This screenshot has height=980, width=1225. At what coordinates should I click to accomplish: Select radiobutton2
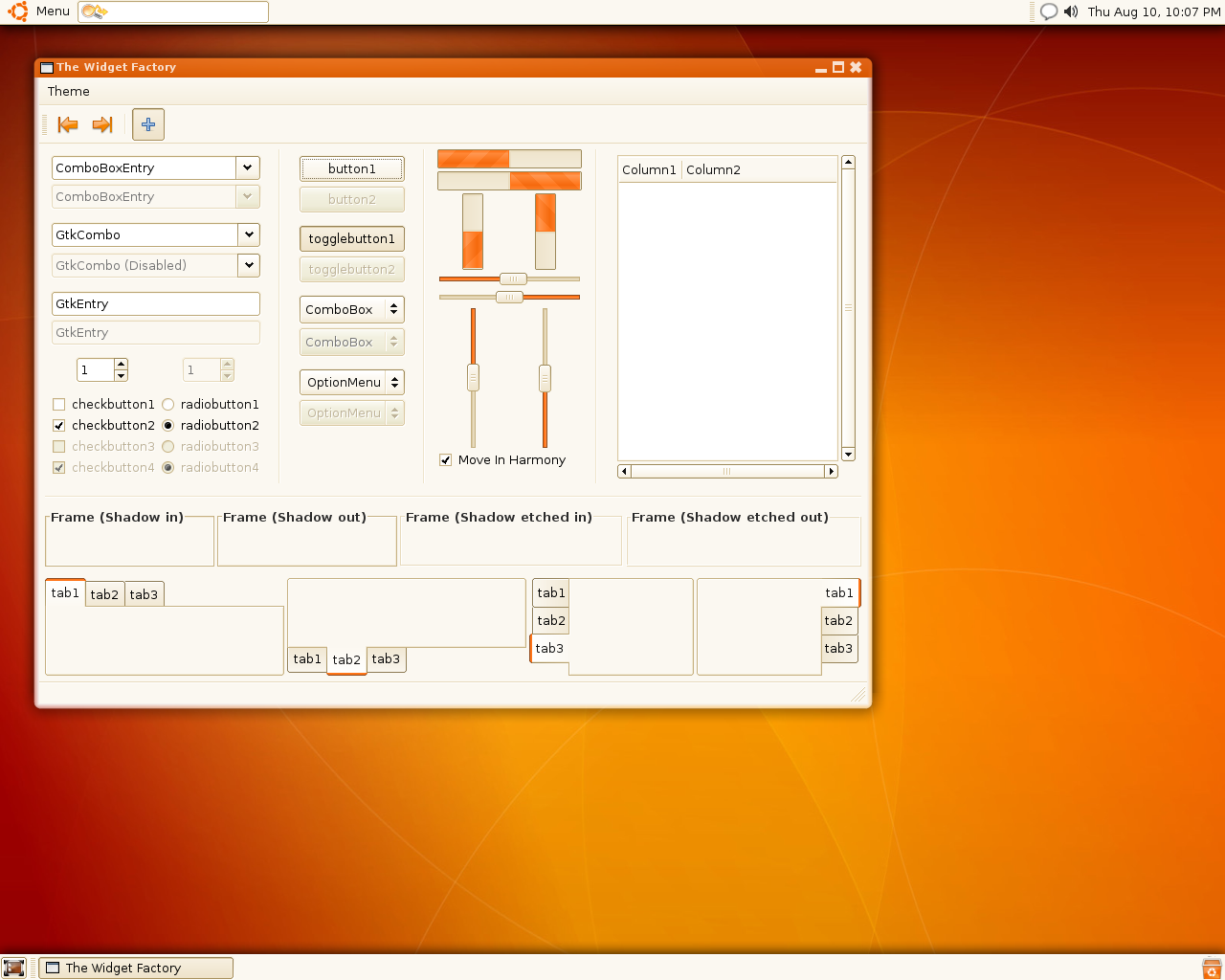(168, 425)
